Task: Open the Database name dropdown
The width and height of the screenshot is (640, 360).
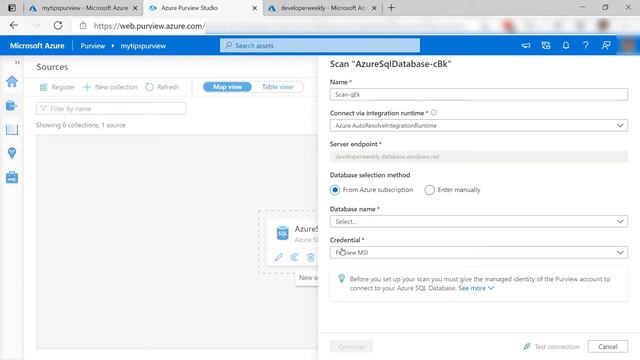Action: click(479, 221)
